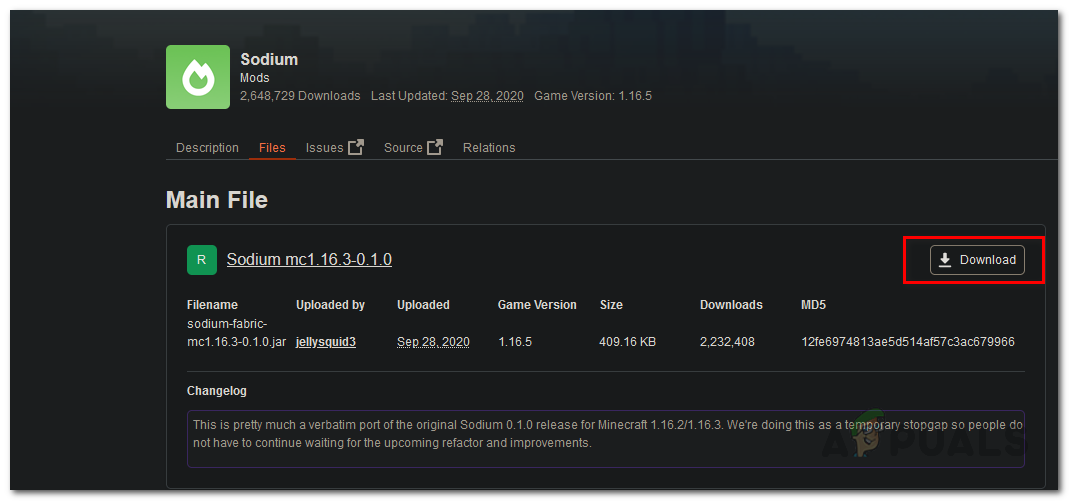The height and width of the screenshot is (501, 1069).
Task: Click the Sep 28, 2020 uploaded date
Action: [x=434, y=342]
